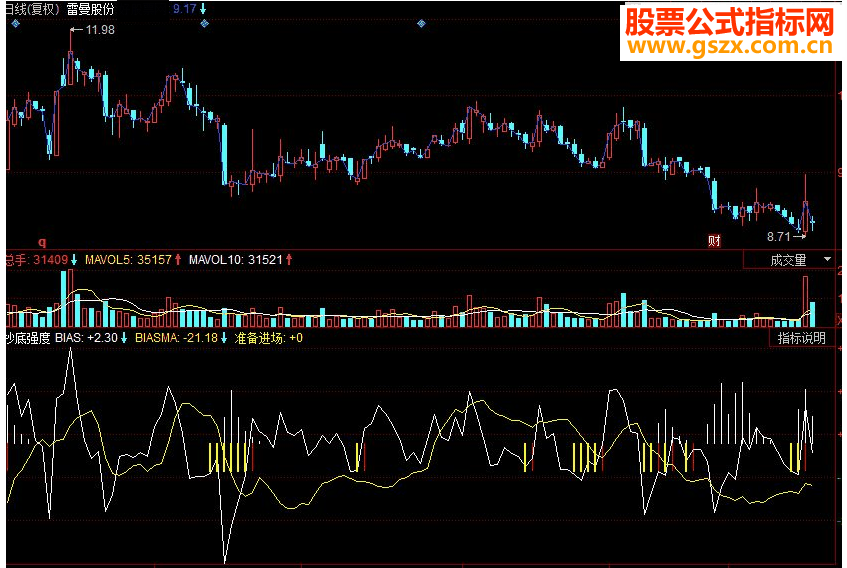Screen dimensions: 847x568
Task: Click the blue diamond marker beneath the 9.17 value
Action: (x=205, y=23)
